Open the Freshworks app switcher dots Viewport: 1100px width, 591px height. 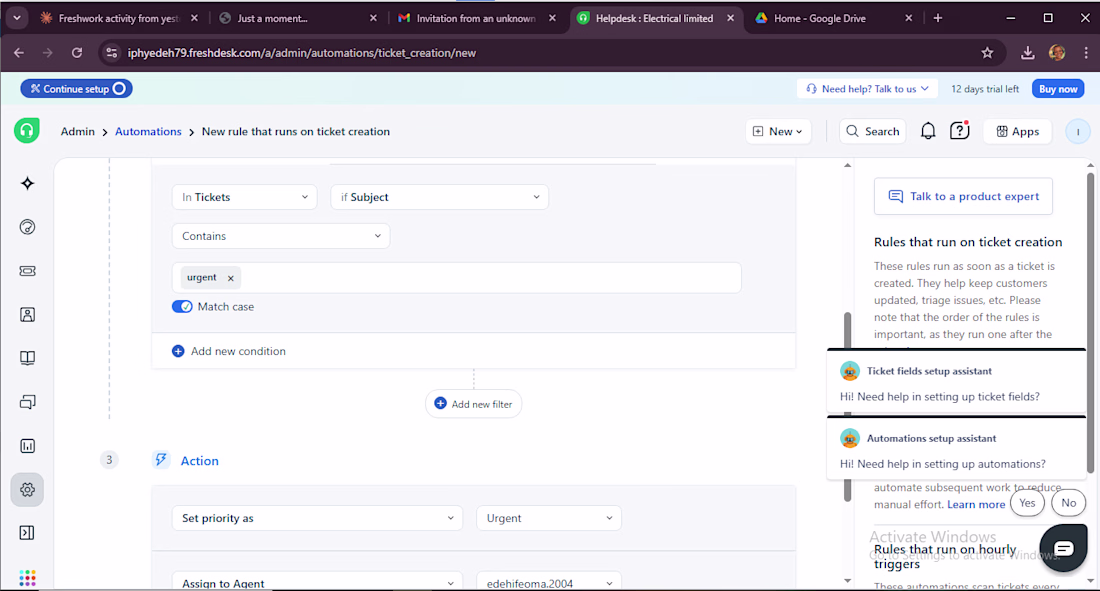tap(27, 578)
